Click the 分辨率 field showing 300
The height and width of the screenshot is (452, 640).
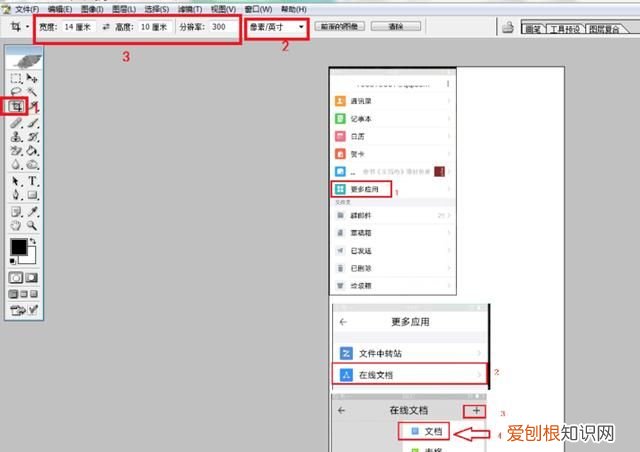(x=222, y=27)
